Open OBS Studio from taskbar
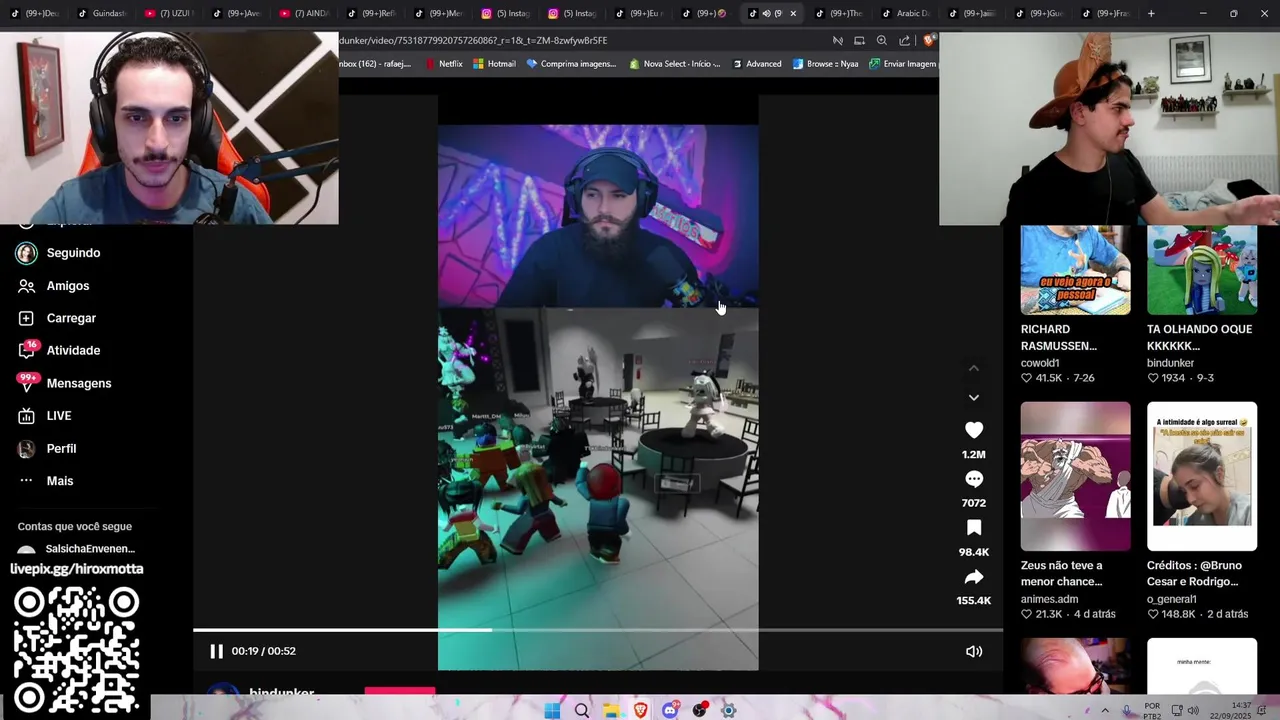1280x720 pixels. 700,710
